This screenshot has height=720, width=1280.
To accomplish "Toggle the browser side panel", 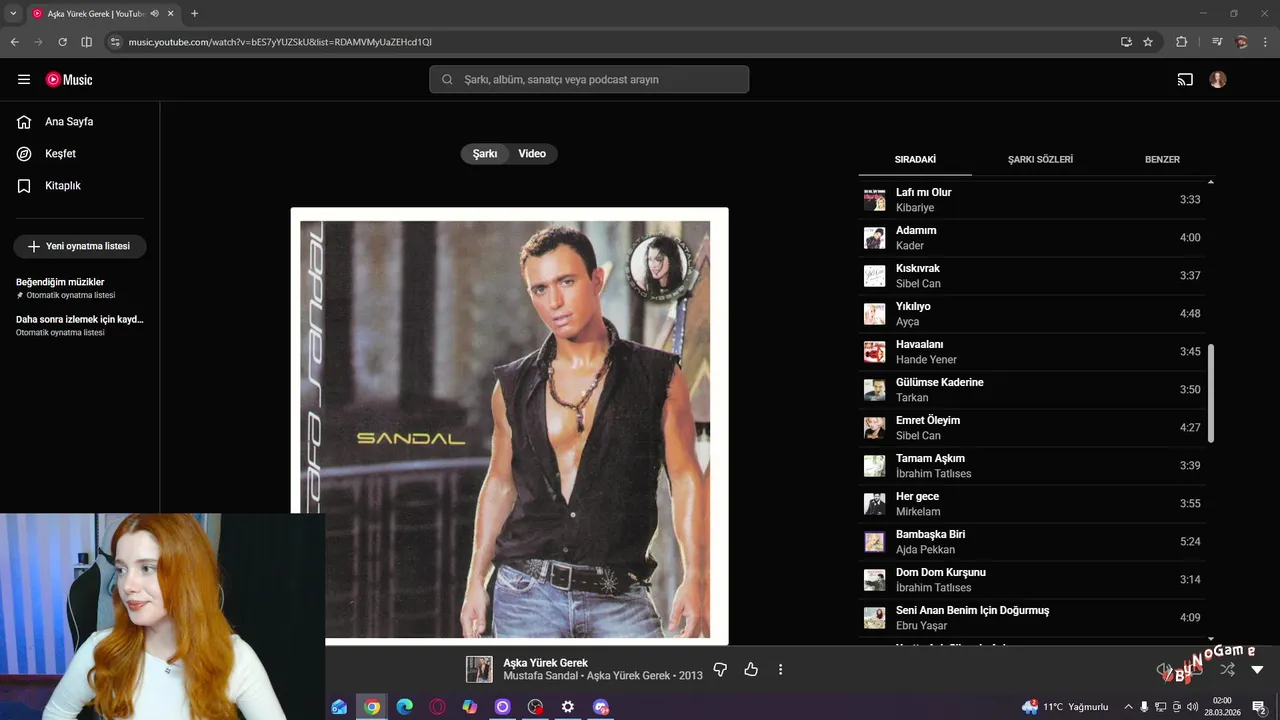I will [x=87, y=42].
